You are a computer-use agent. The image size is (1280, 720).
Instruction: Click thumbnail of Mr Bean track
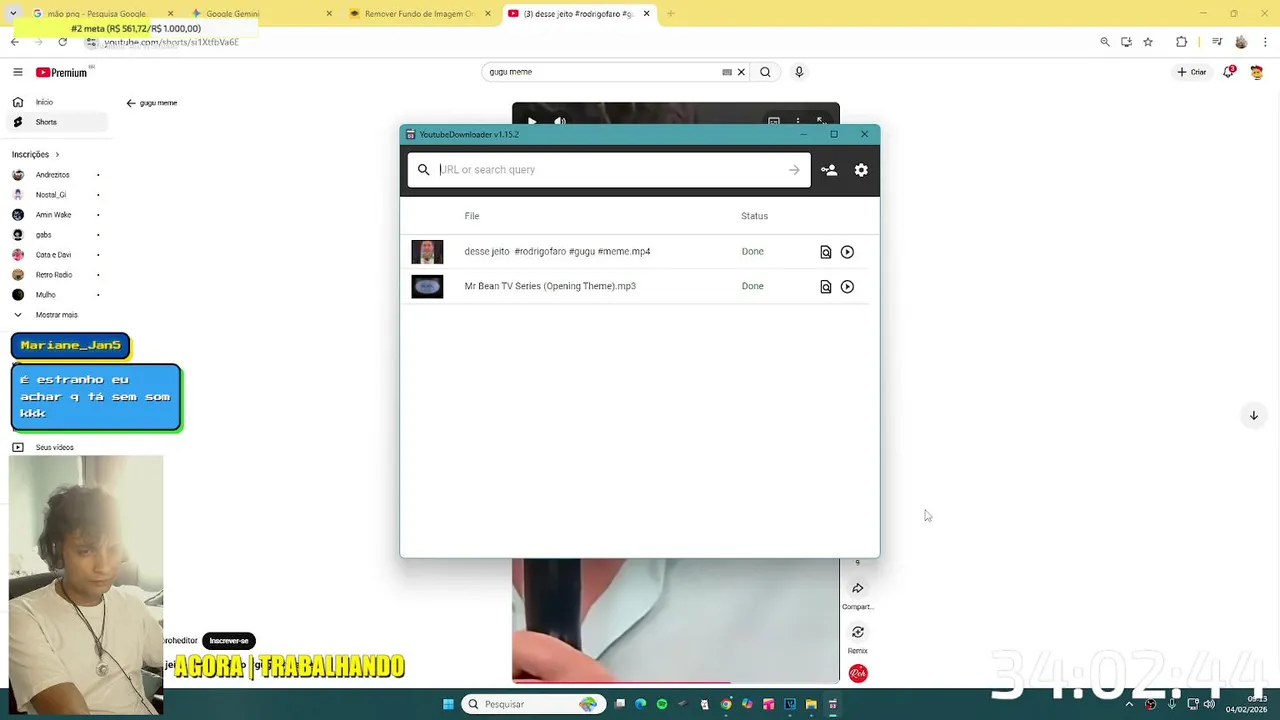tap(427, 286)
